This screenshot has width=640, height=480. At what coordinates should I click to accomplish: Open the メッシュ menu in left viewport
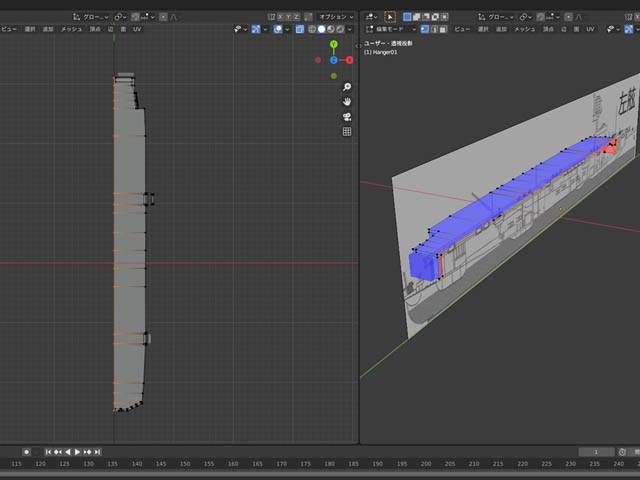(x=71, y=29)
